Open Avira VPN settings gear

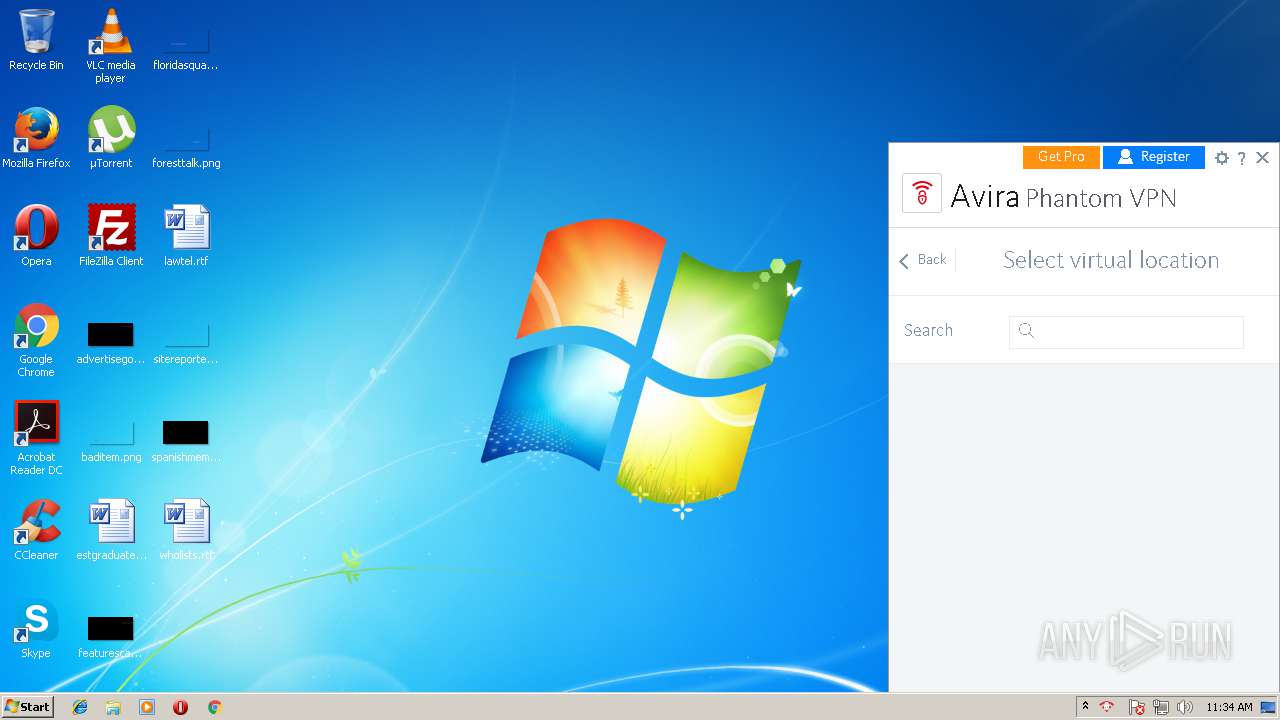pos(1221,158)
